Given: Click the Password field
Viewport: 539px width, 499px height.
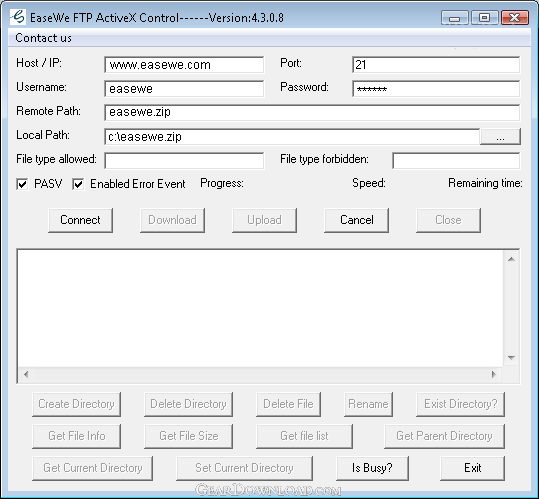Looking at the screenshot, I should coord(436,89).
